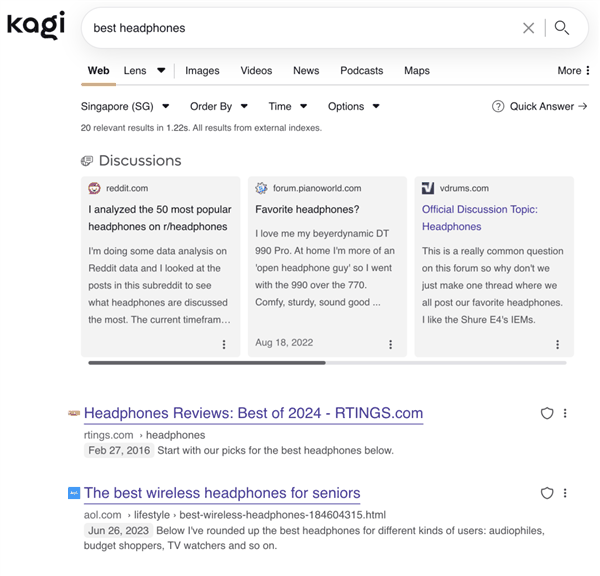Switch to the Videos tab

coord(256,71)
